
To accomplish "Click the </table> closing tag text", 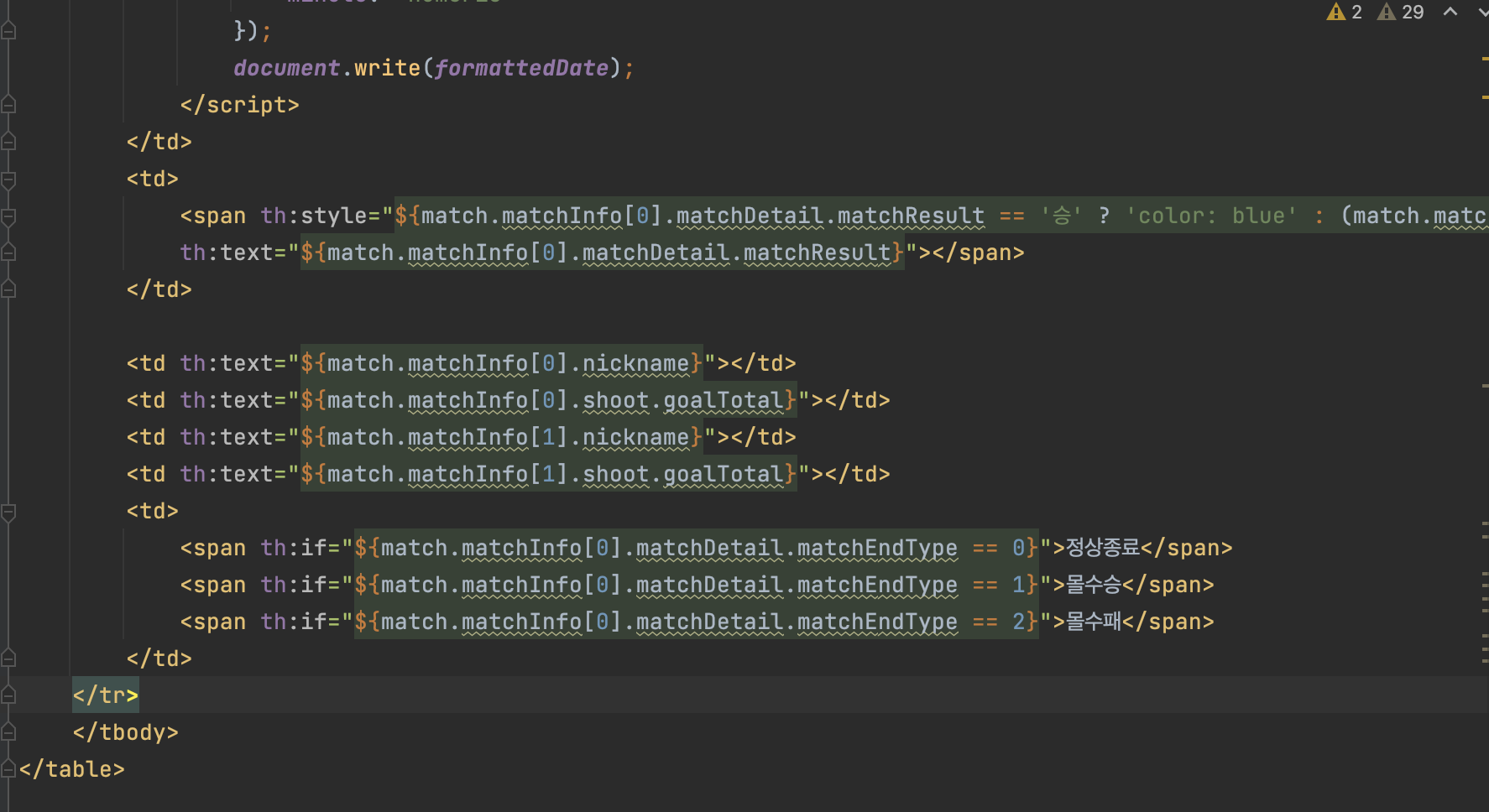I will click(71, 769).
